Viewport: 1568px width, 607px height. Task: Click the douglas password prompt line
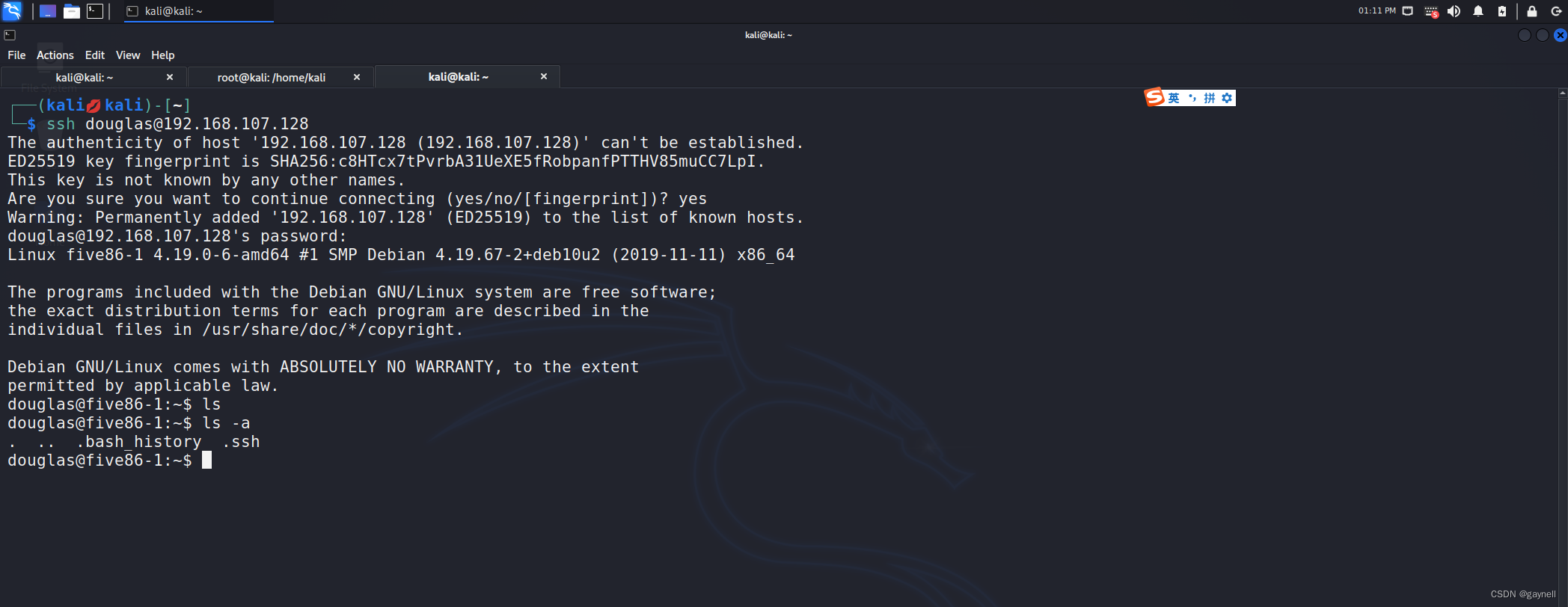coord(177,236)
